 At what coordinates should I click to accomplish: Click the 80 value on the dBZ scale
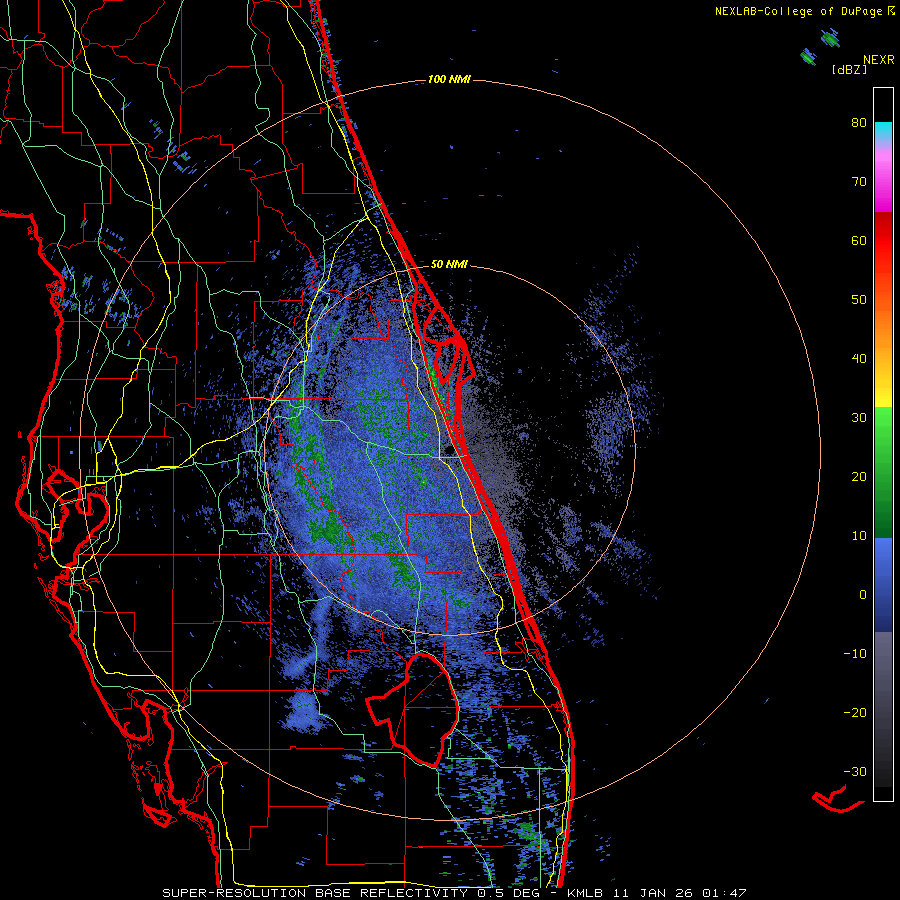tap(859, 123)
